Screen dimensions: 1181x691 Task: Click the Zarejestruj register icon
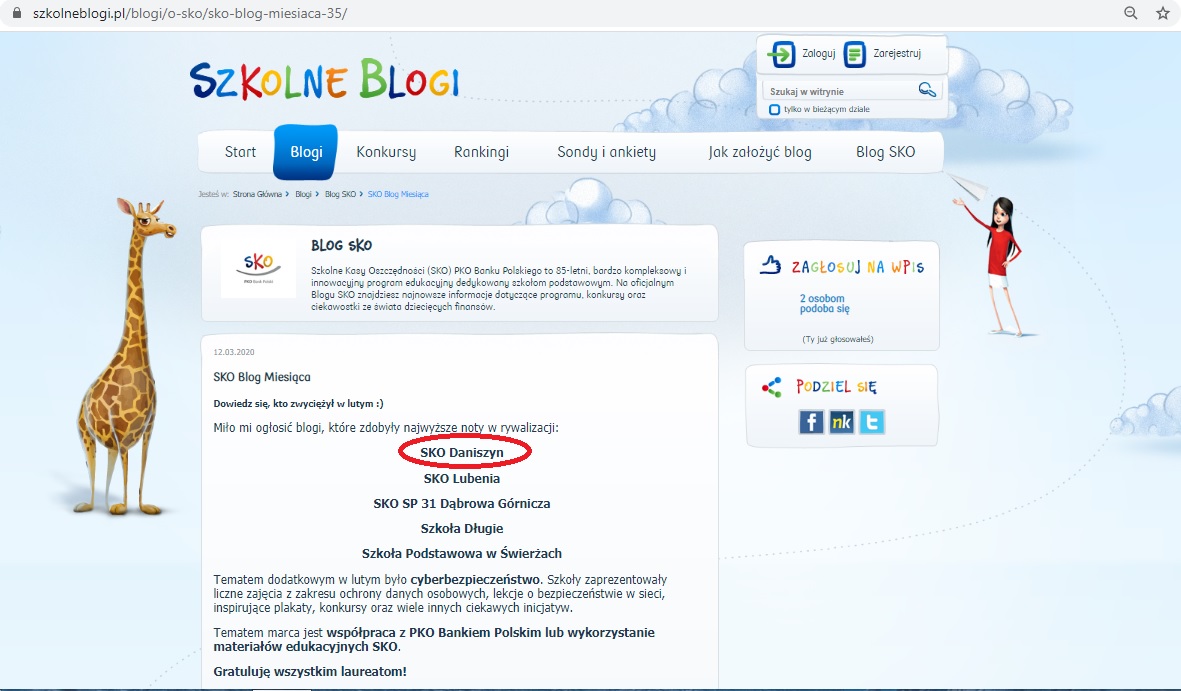point(855,54)
